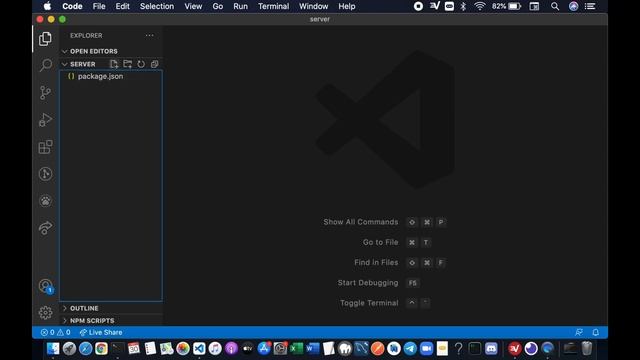The height and width of the screenshot is (360, 640).
Task: Open Explorer more actions (ellipsis)
Action: 149,36
